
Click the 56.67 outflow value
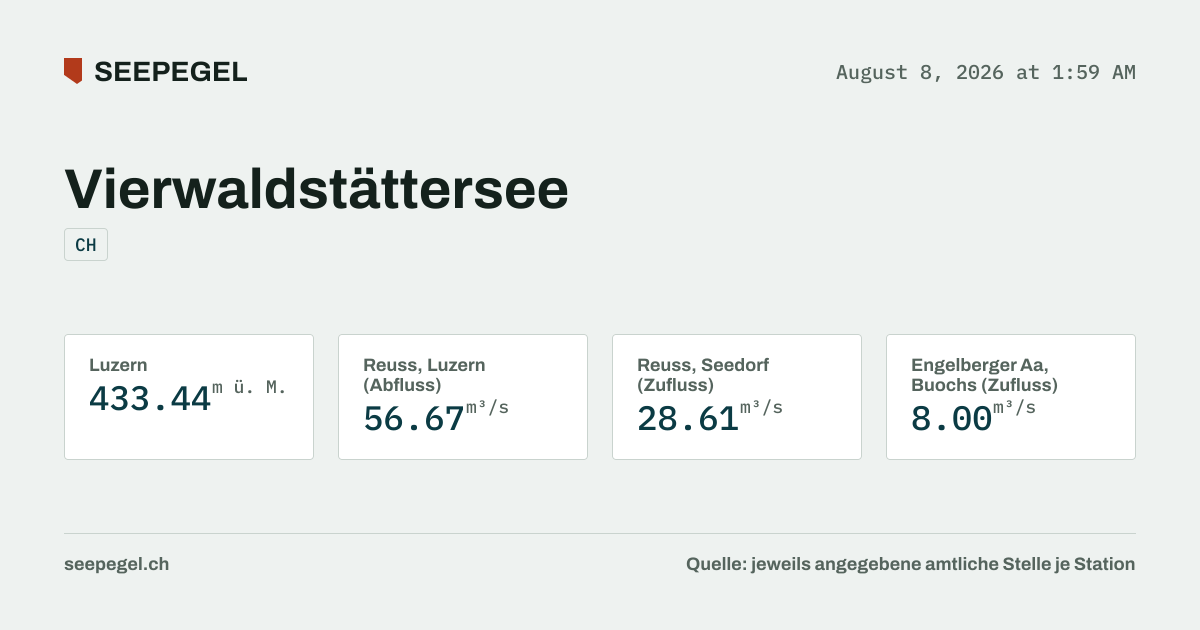[414, 418]
